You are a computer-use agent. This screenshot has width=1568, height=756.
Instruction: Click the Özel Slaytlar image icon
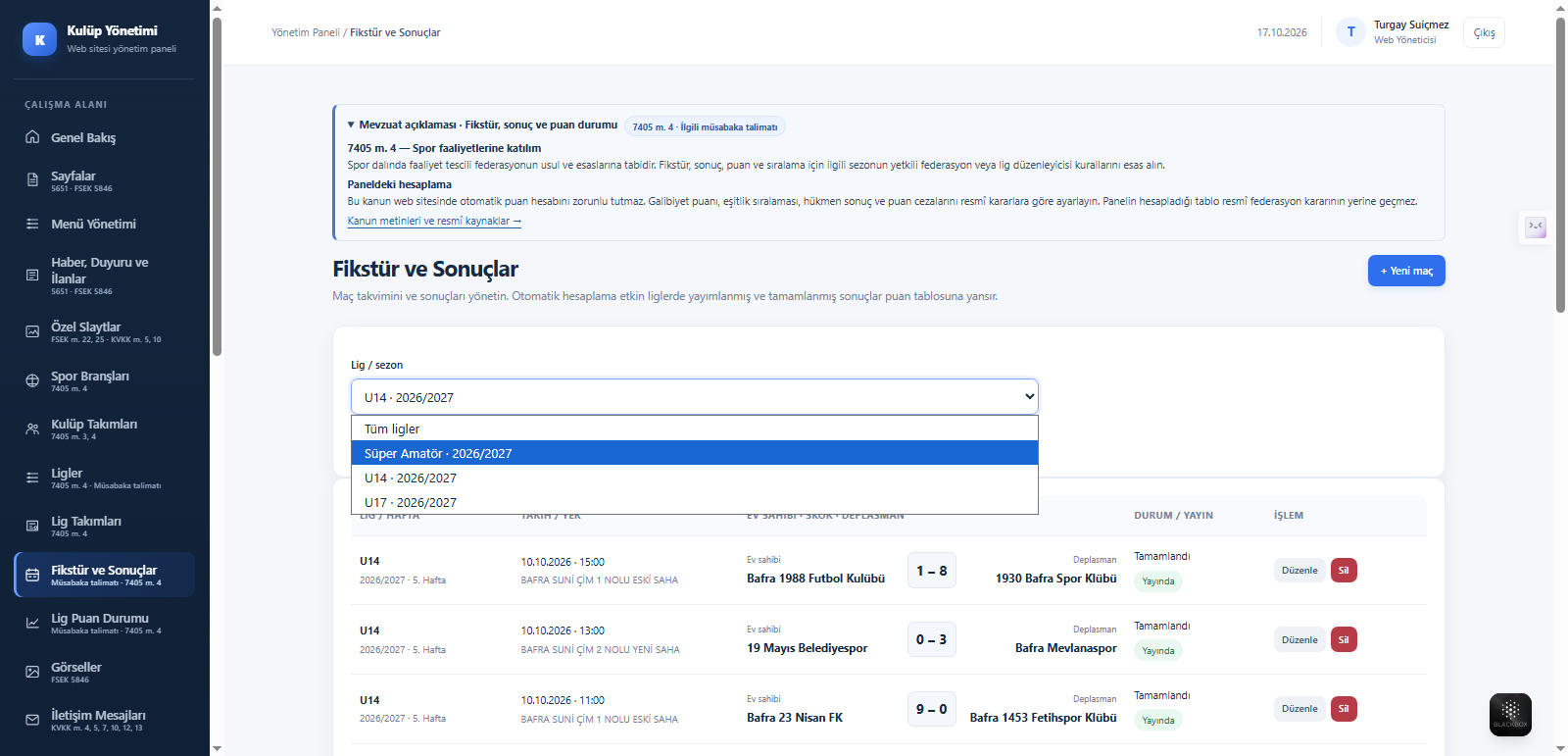(32, 331)
